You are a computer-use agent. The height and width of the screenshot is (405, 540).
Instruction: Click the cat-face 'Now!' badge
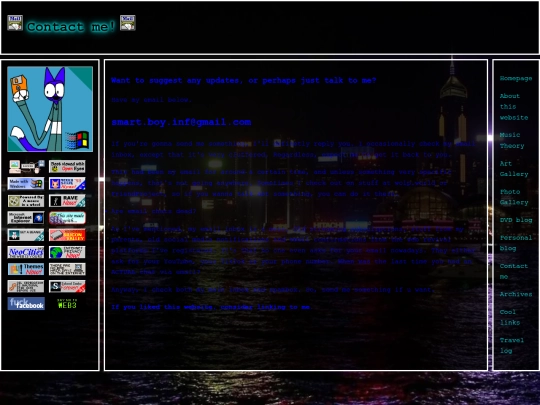pyautogui.click(x=67, y=184)
